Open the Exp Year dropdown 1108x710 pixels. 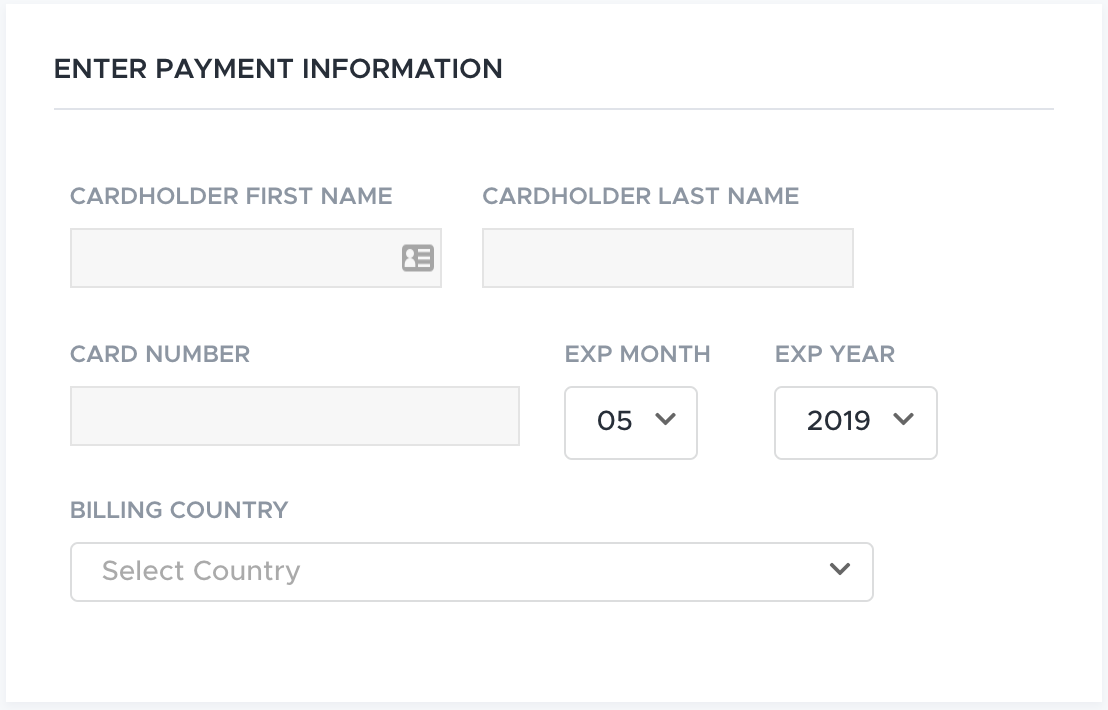[x=856, y=422]
